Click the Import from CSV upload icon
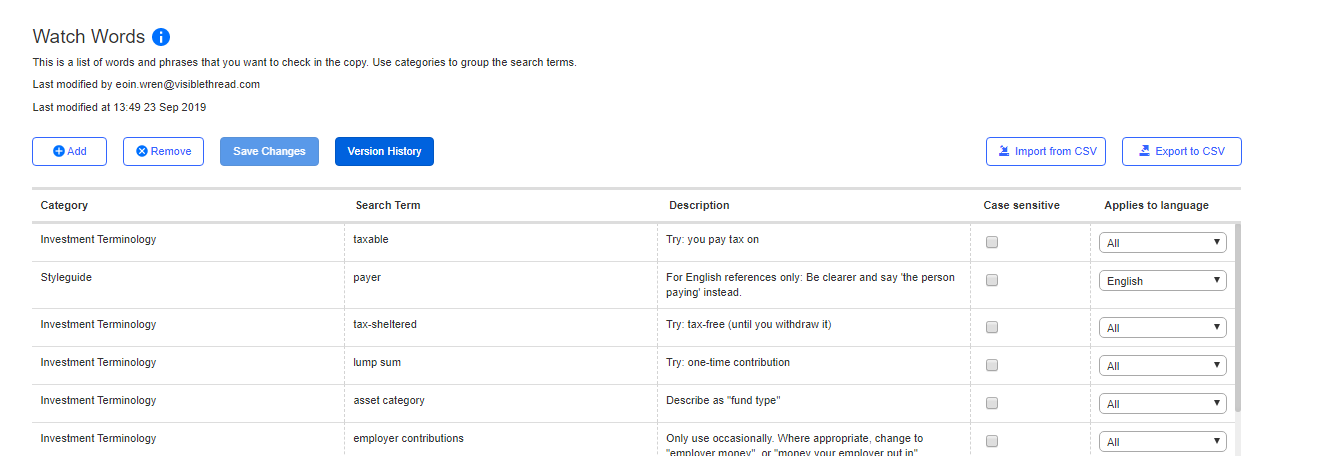The image size is (1327, 456). coord(1004,151)
